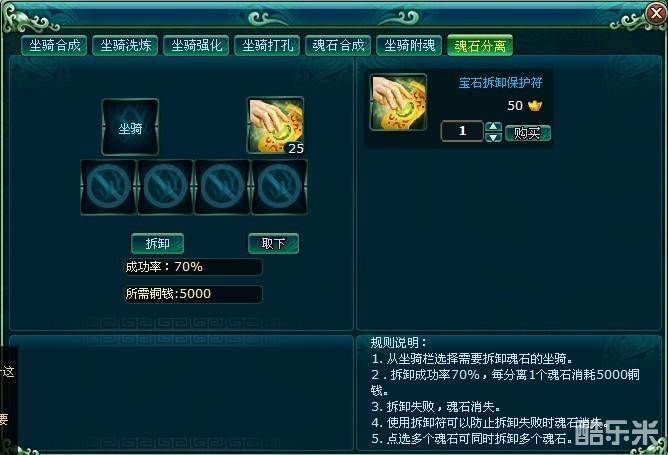Switch to the 魂石合成 tab
Image resolution: width=668 pixels, height=455 pixels.
coord(338,45)
